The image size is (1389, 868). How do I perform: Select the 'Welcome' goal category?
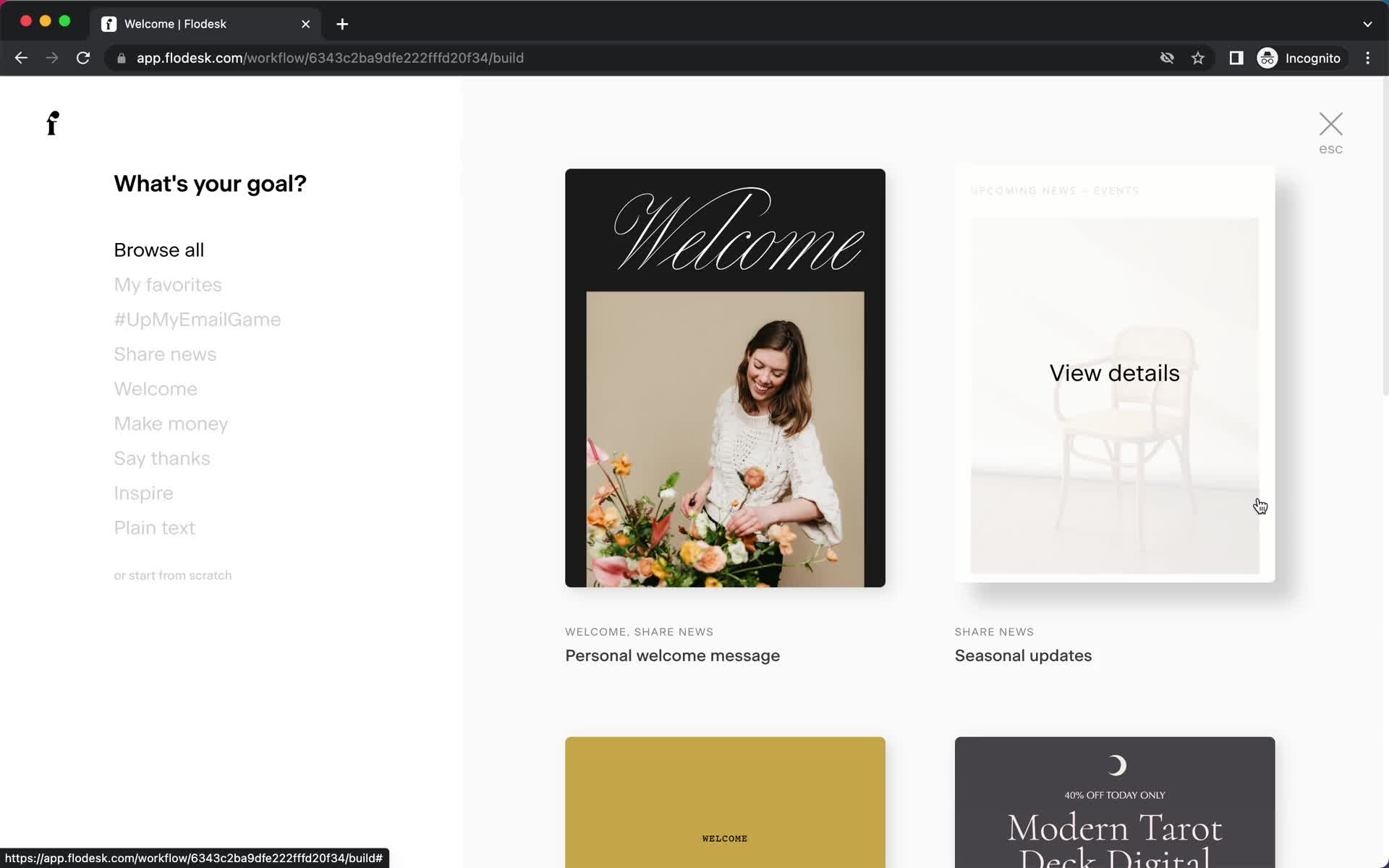[155, 388]
